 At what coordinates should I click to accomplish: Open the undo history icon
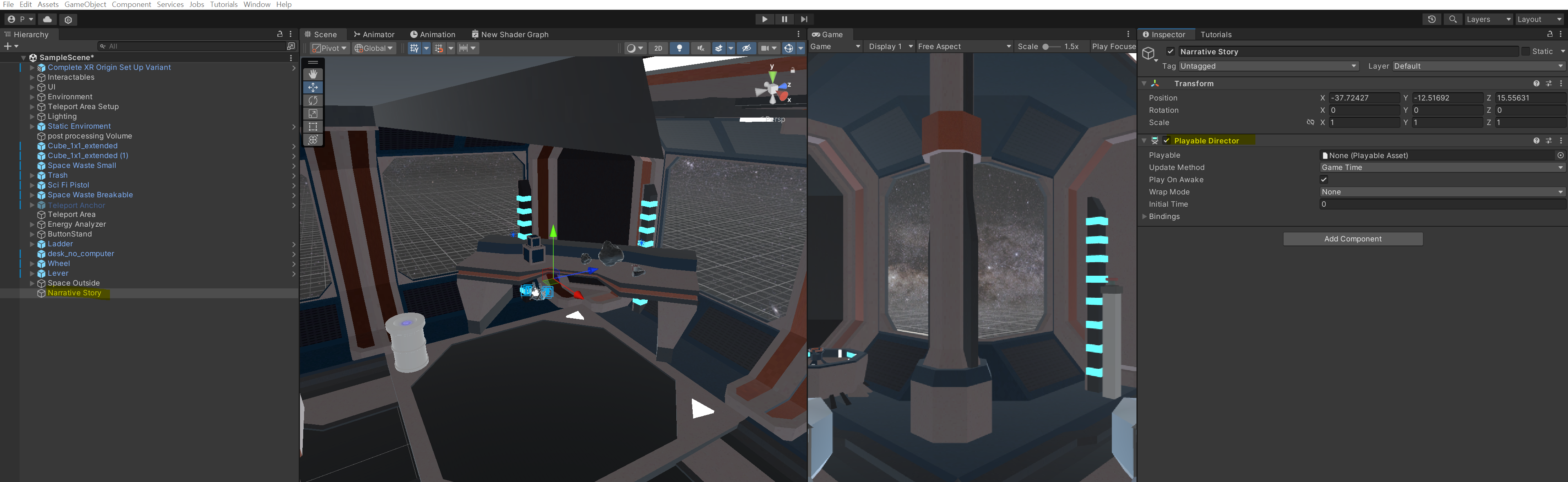click(1432, 20)
